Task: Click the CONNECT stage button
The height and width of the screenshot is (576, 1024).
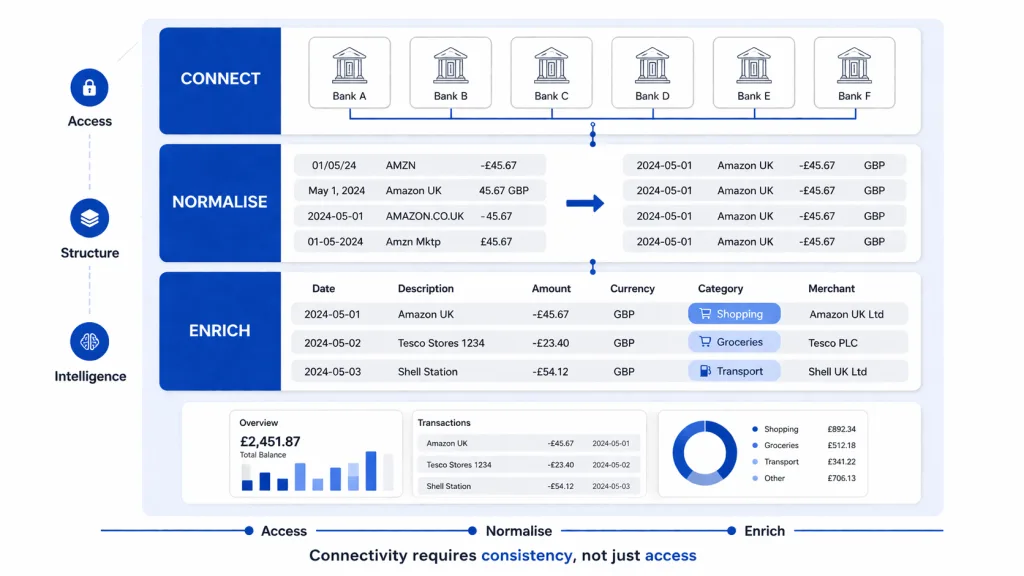Action: coord(220,79)
